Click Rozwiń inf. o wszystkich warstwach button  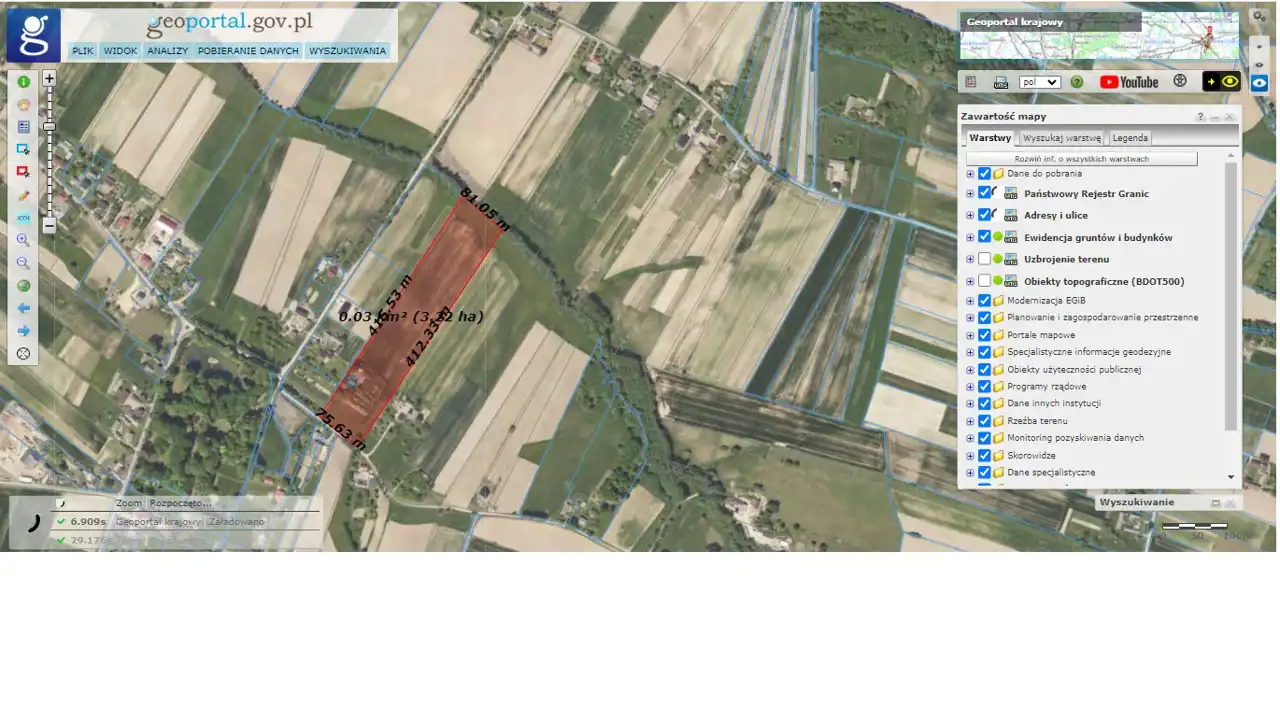(1081, 159)
